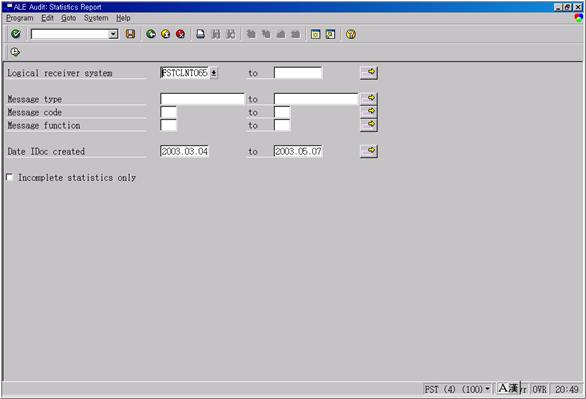The width and height of the screenshot is (586, 399).
Task: Click the Previous Page icon
Action: [266, 34]
